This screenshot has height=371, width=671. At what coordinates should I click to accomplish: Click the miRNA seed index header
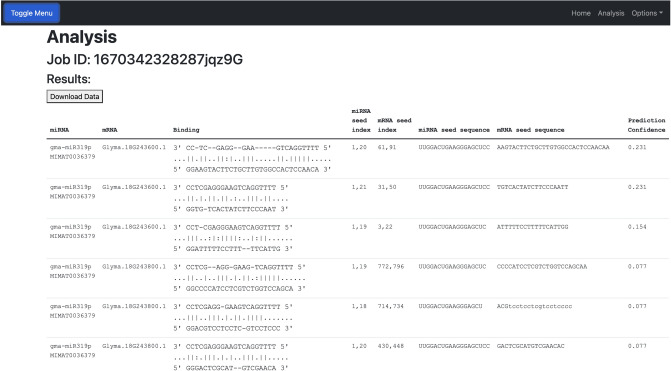click(361, 120)
